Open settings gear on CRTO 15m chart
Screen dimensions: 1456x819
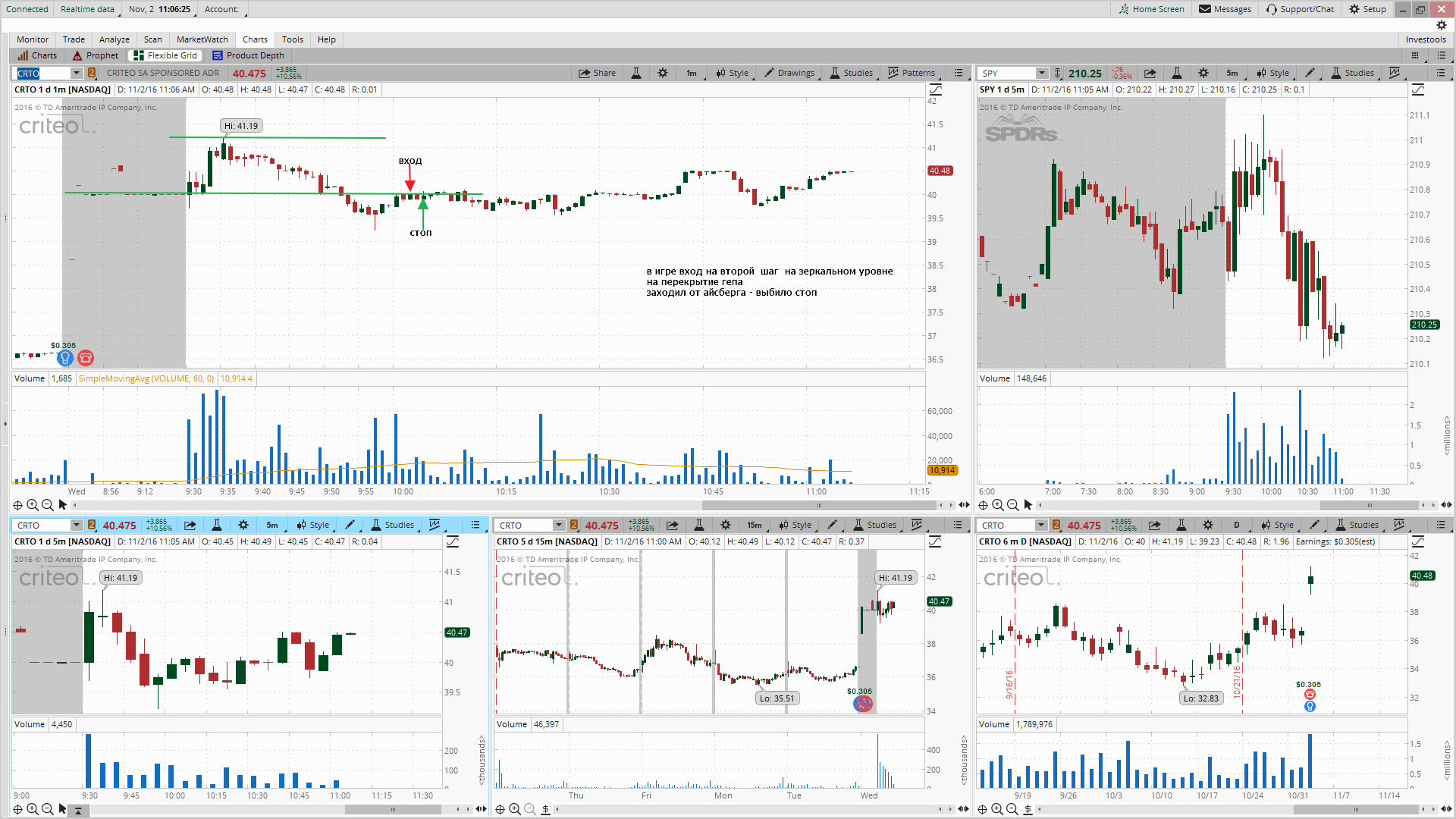click(x=726, y=525)
